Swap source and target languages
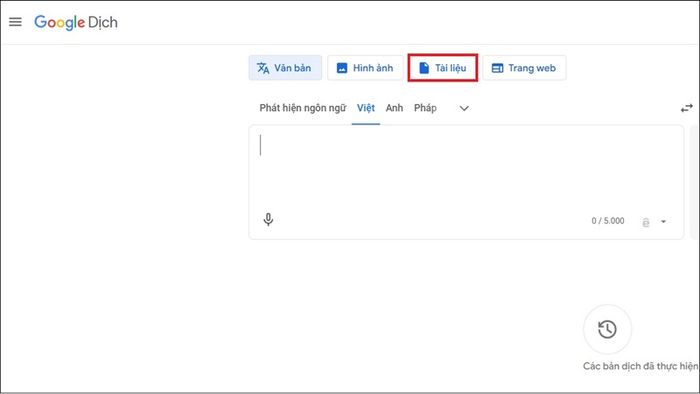Image resolution: width=700 pixels, height=394 pixels. 686,108
